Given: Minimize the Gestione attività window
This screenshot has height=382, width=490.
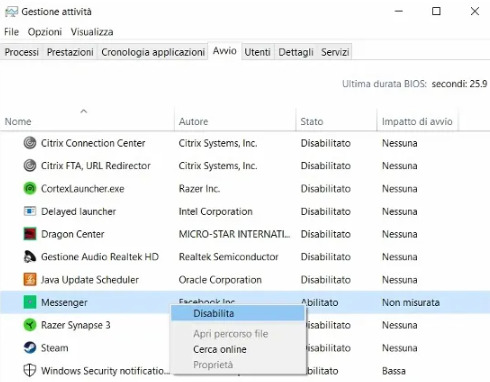Looking at the screenshot, I should [399, 11].
